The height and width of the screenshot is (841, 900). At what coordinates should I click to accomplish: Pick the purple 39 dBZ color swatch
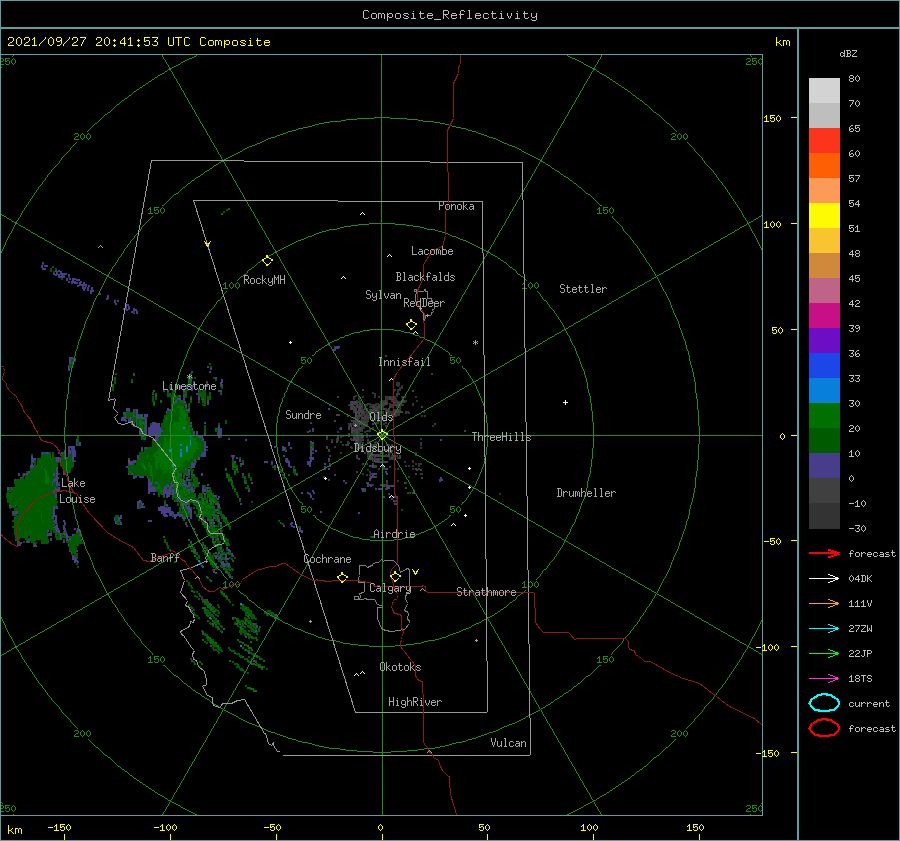pyautogui.click(x=824, y=340)
